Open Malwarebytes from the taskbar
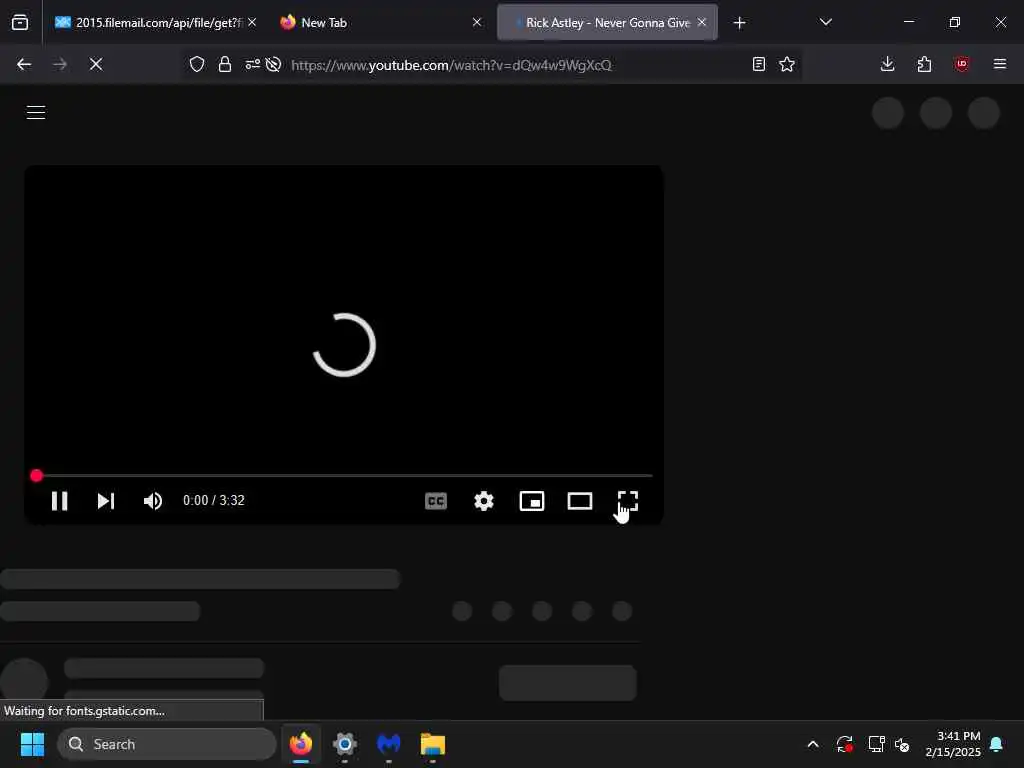Screen dimensions: 1024x768 click(389, 744)
